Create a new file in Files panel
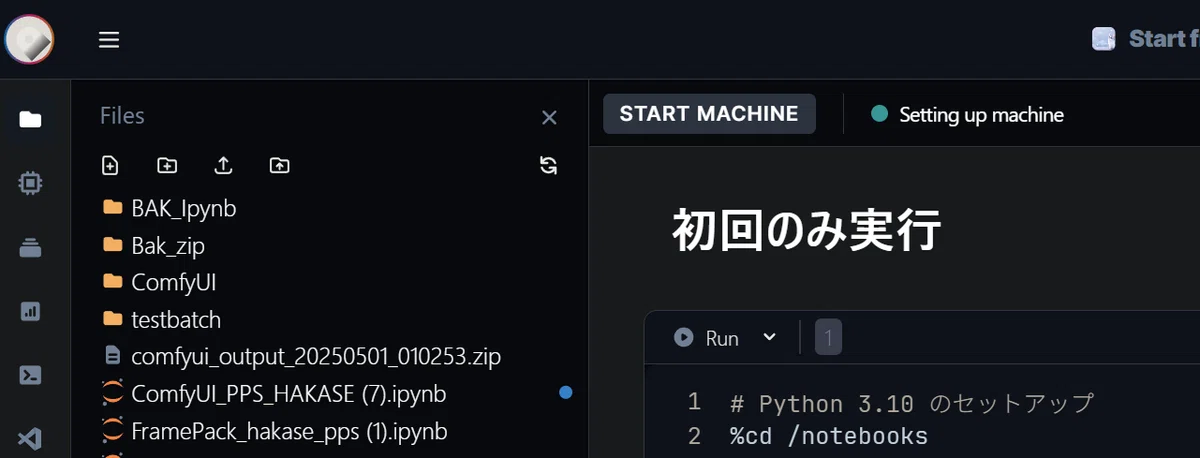The height and width of the screenshot is (458, 1200). click(110, 165)
